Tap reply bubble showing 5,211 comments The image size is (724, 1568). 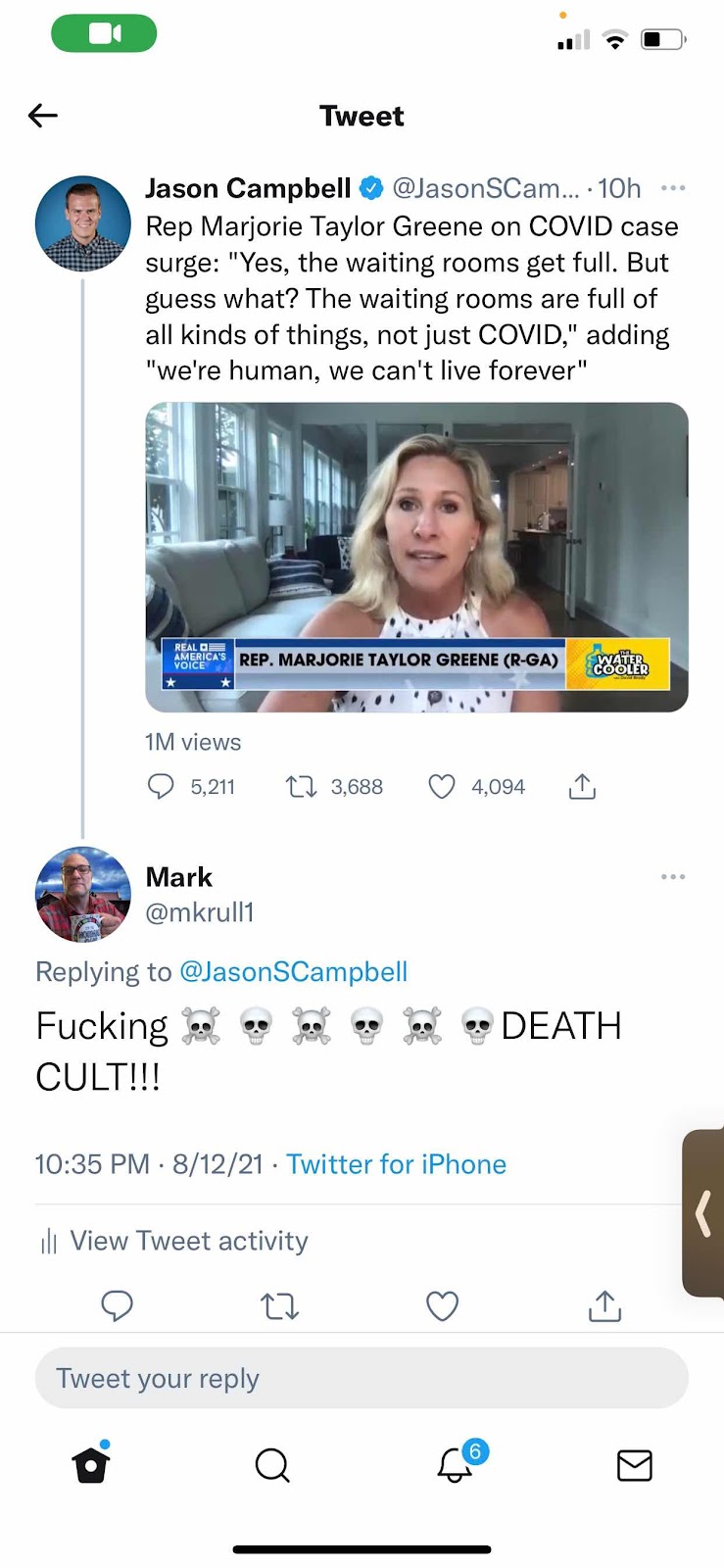tap(161, 786)
